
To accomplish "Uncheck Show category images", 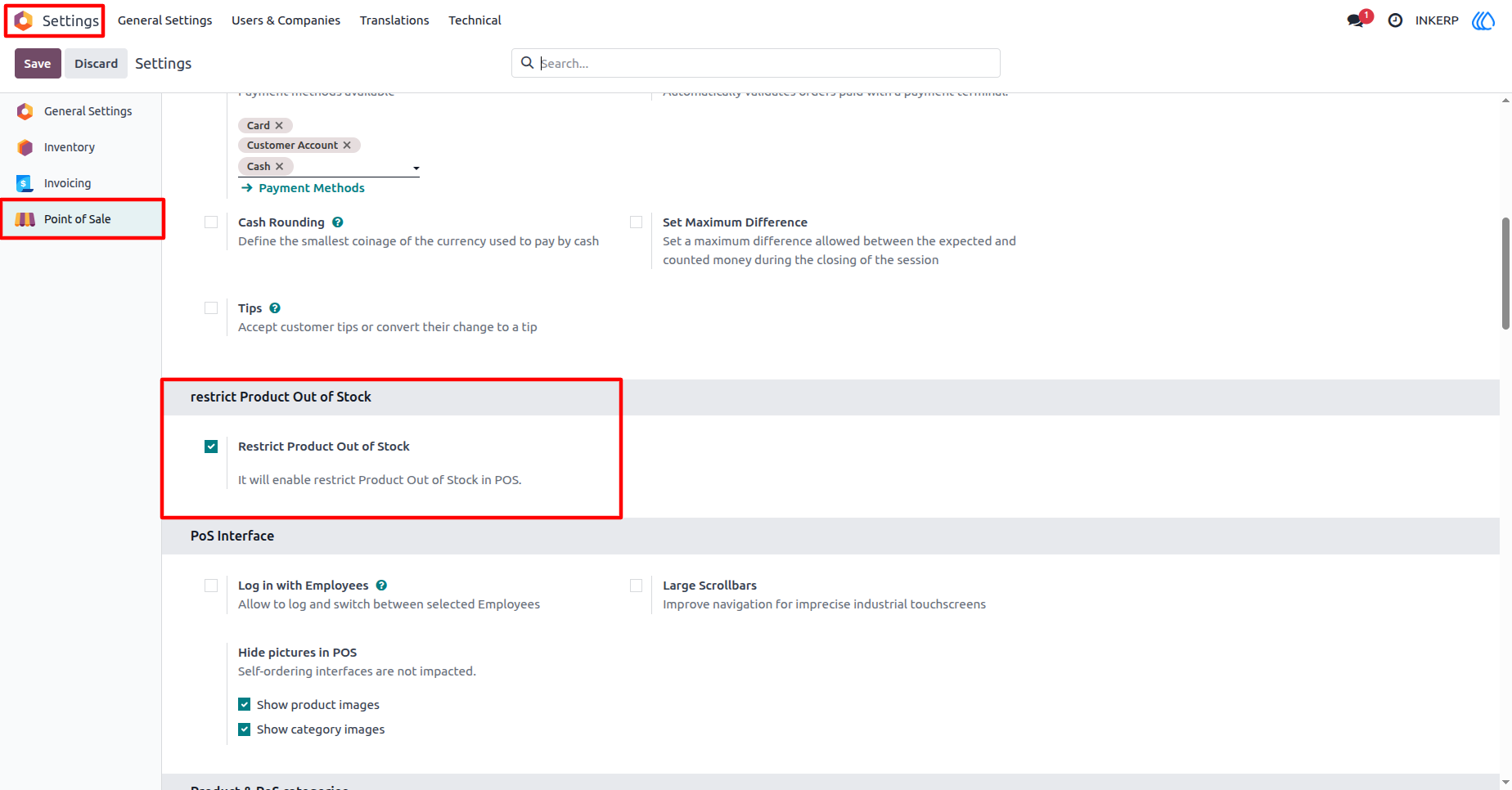I will tap(245, 729).
